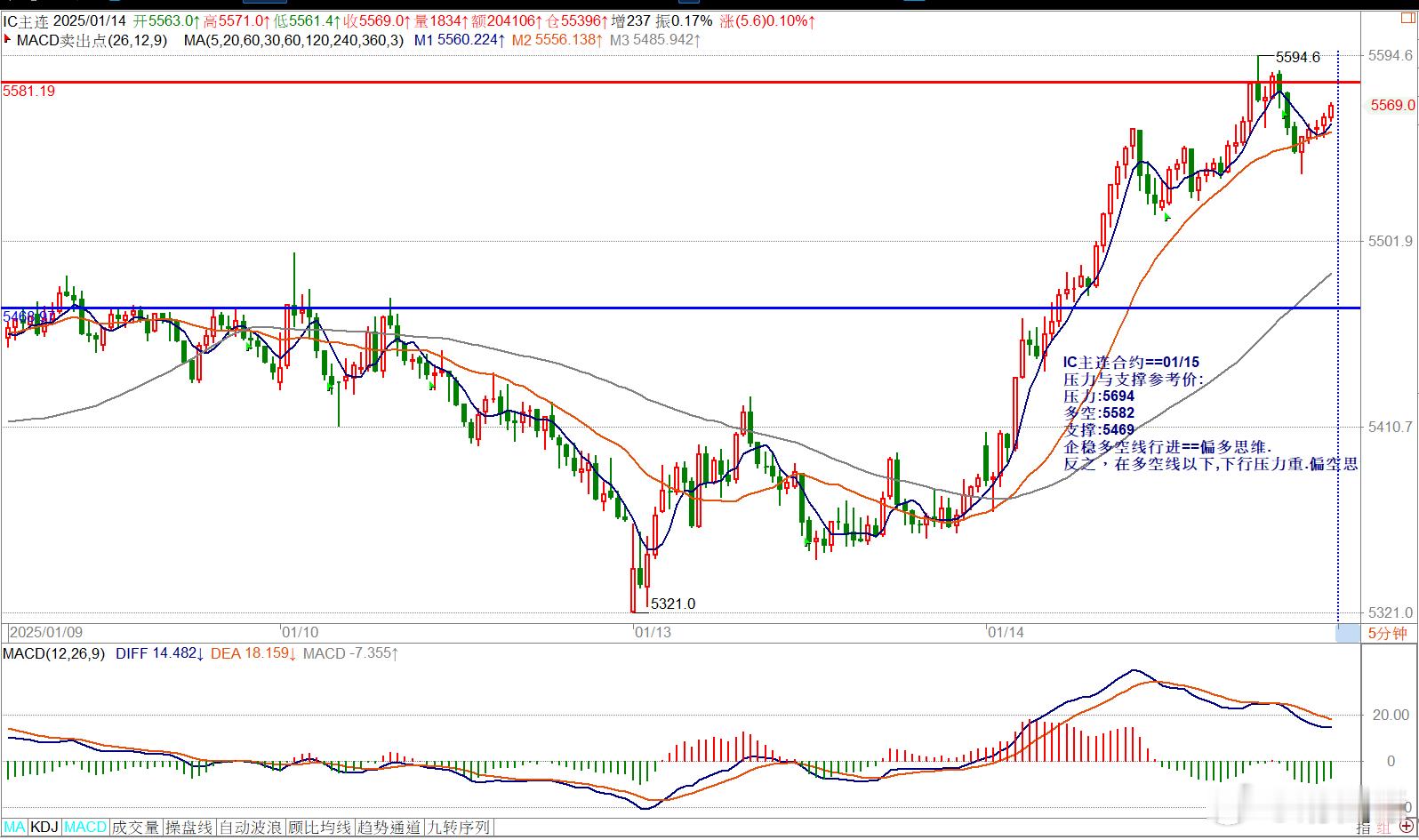Image resolution: width=1419 pixels, height=840 pixels.
Task: Click the 仓55396 open interest value
Action: click(x=577, y=20)
